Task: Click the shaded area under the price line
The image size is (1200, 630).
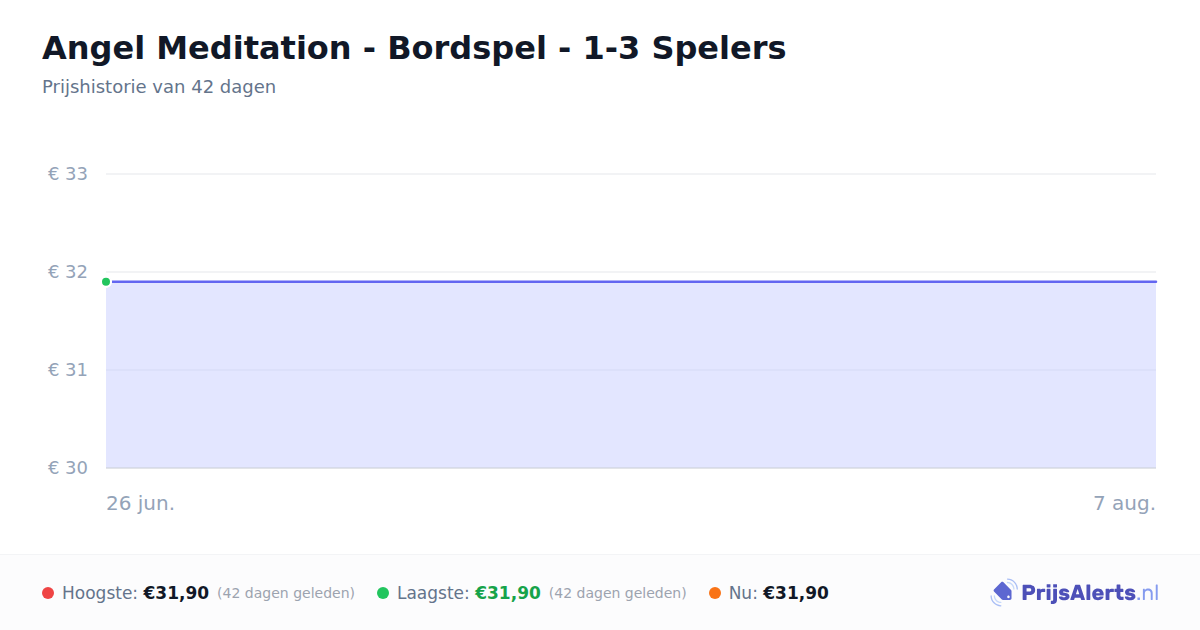Action: pos(631,375)
